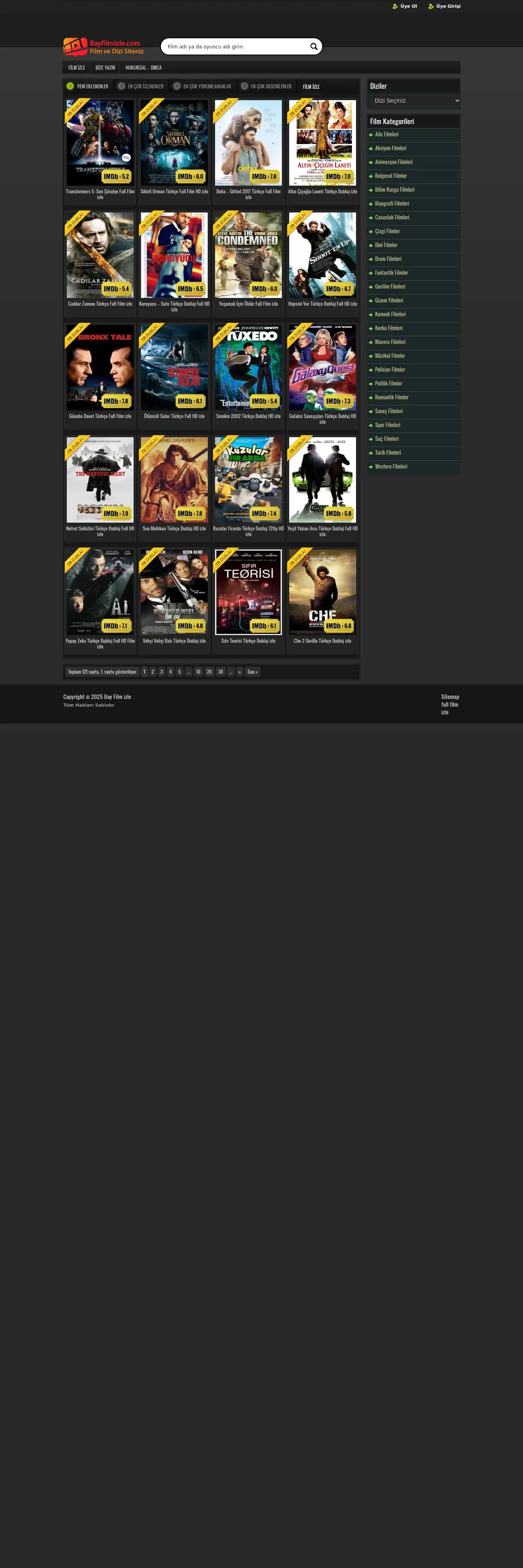
Task: Click green arrow beside Aksiyon Filmleri
Action: pos(371,149)
